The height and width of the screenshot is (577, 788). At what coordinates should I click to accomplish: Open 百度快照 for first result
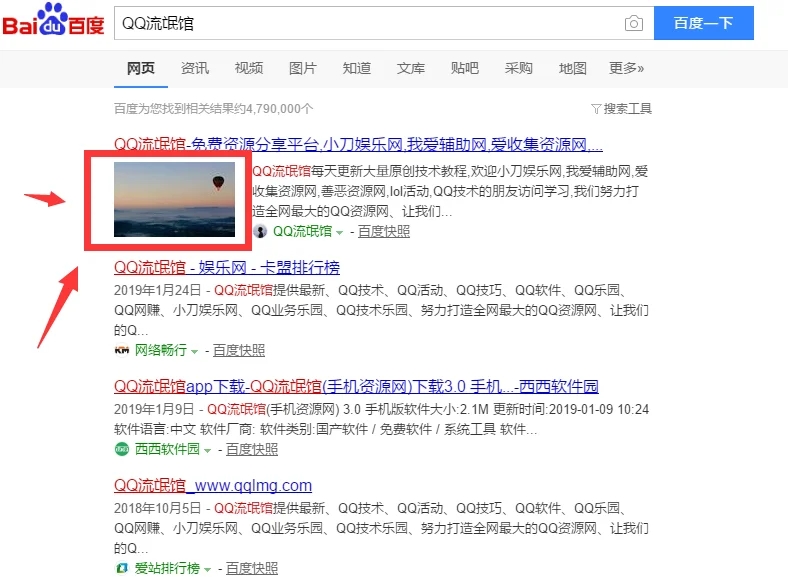pos(384,231)
